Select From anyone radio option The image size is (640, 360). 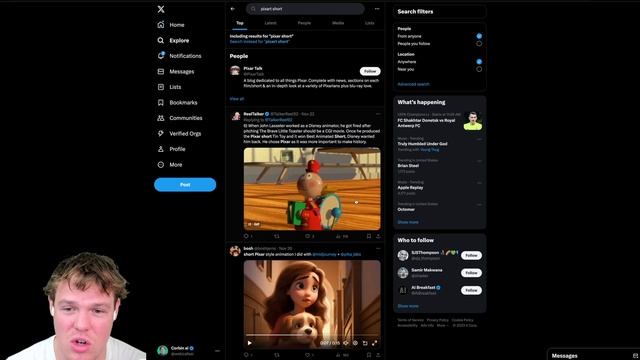click(x=479, y=36)
